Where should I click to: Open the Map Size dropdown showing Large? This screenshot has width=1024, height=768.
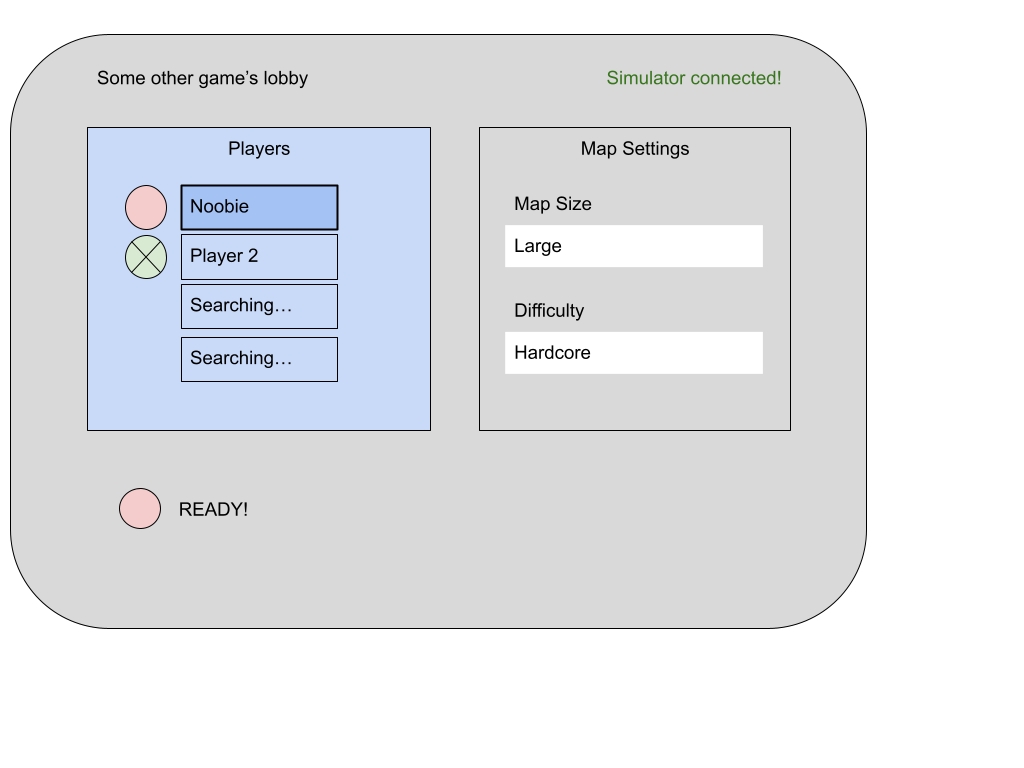pyautogui.click(x=634, y=246)
